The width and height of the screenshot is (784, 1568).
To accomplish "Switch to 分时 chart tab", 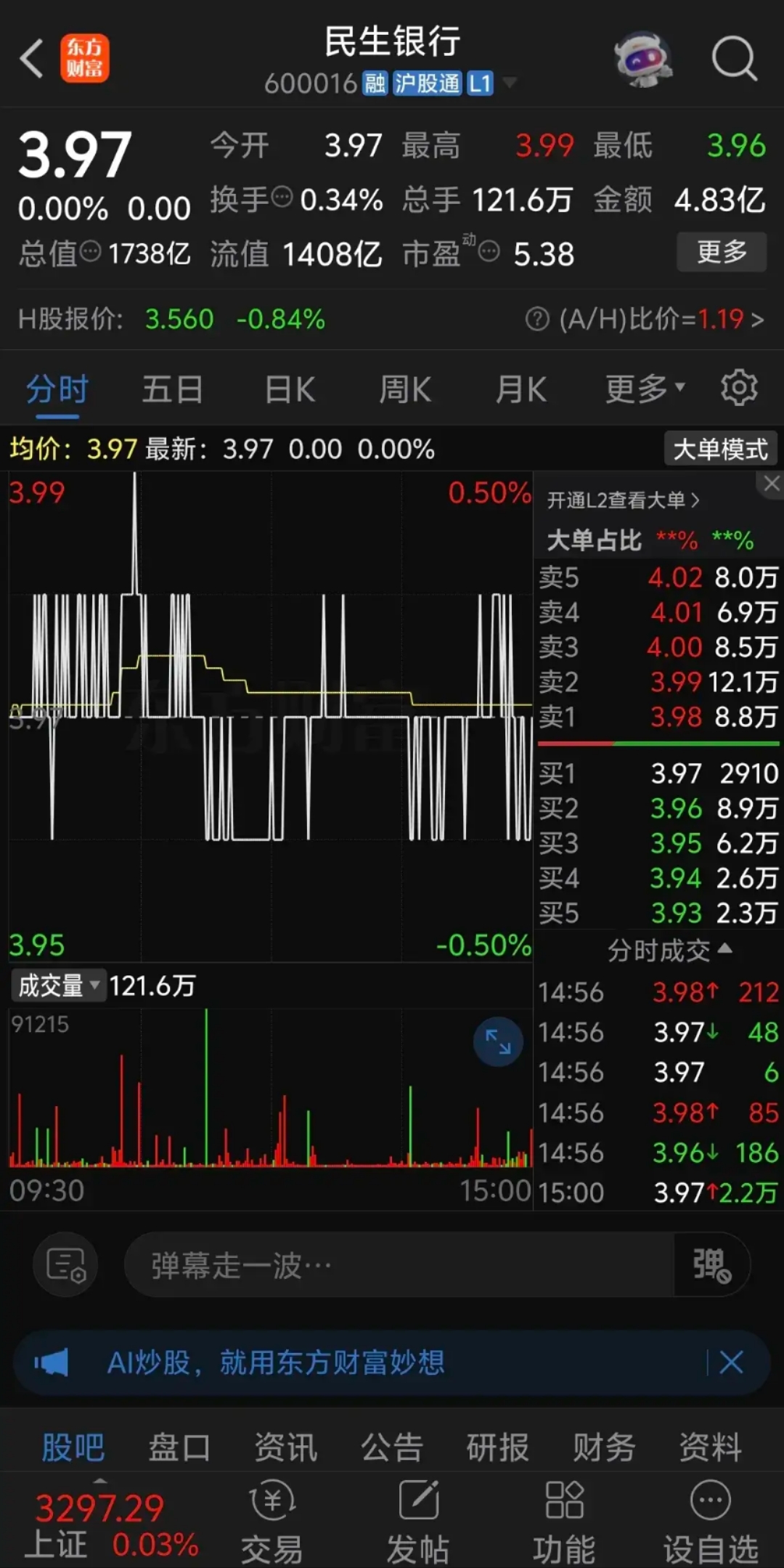I will (57, 389).
